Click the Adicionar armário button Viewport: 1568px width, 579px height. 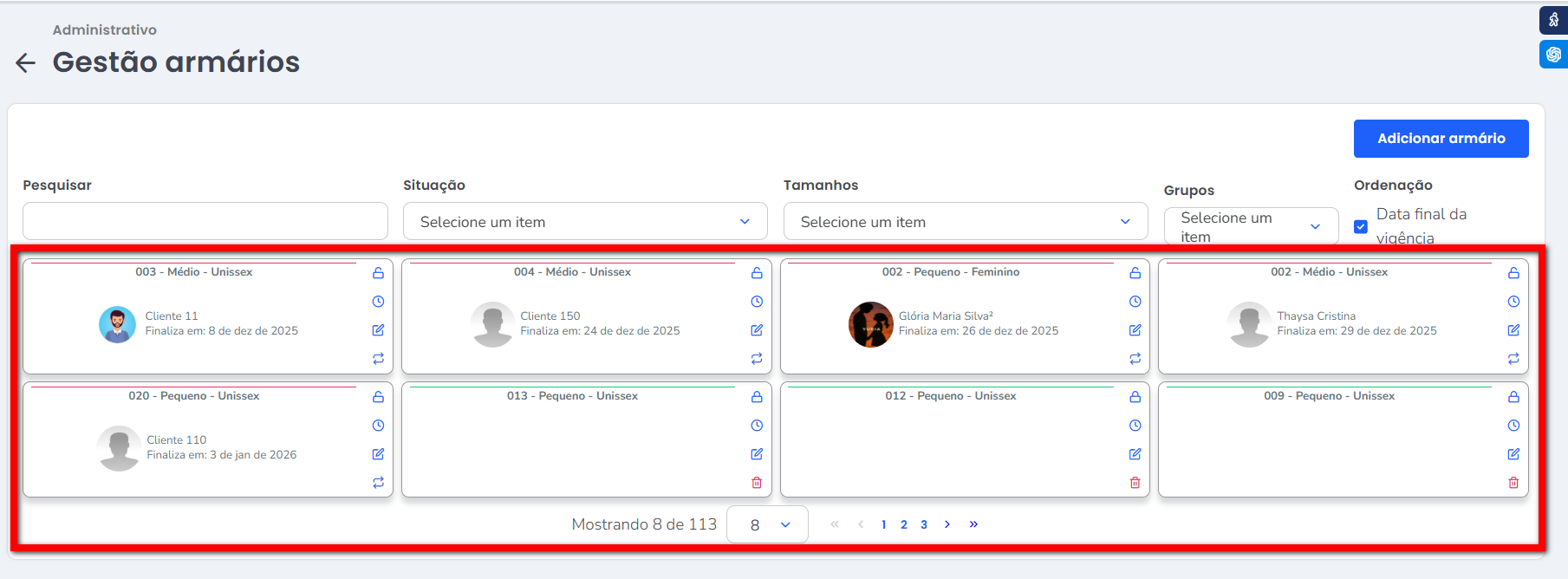(x=1441, y=139)
